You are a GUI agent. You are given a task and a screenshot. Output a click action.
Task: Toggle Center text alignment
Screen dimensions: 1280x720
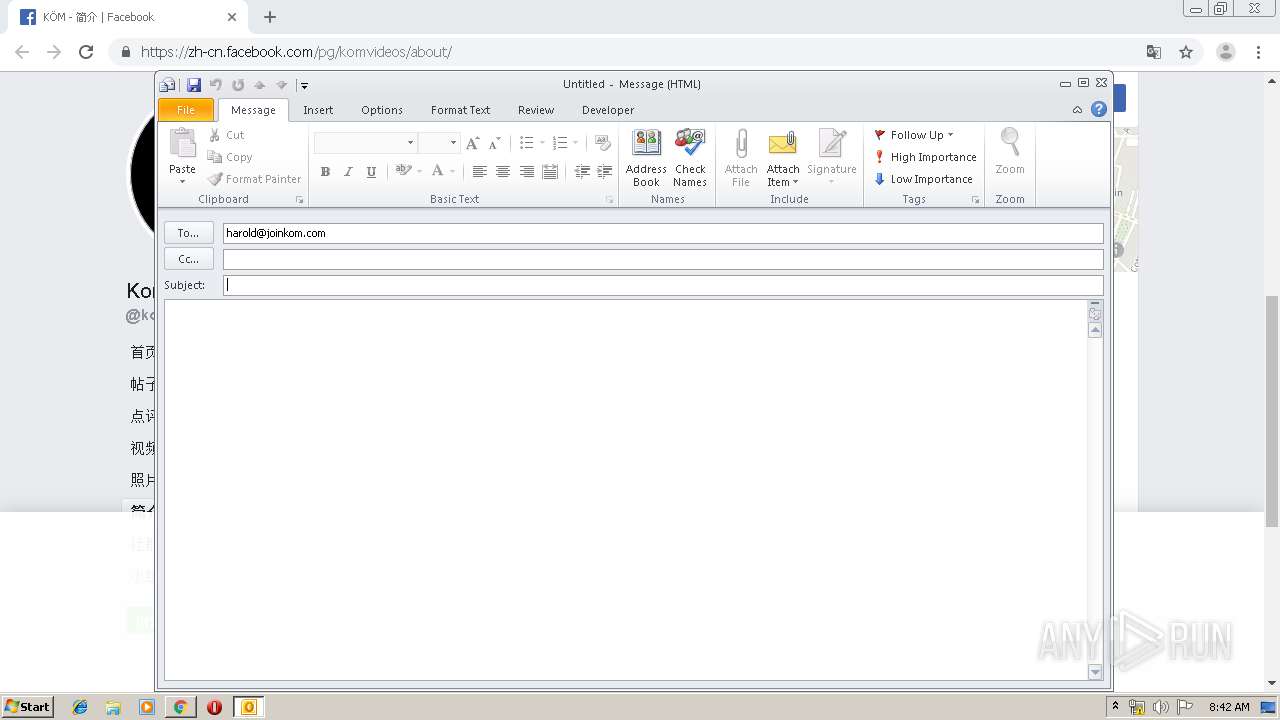tap(503, 172)
